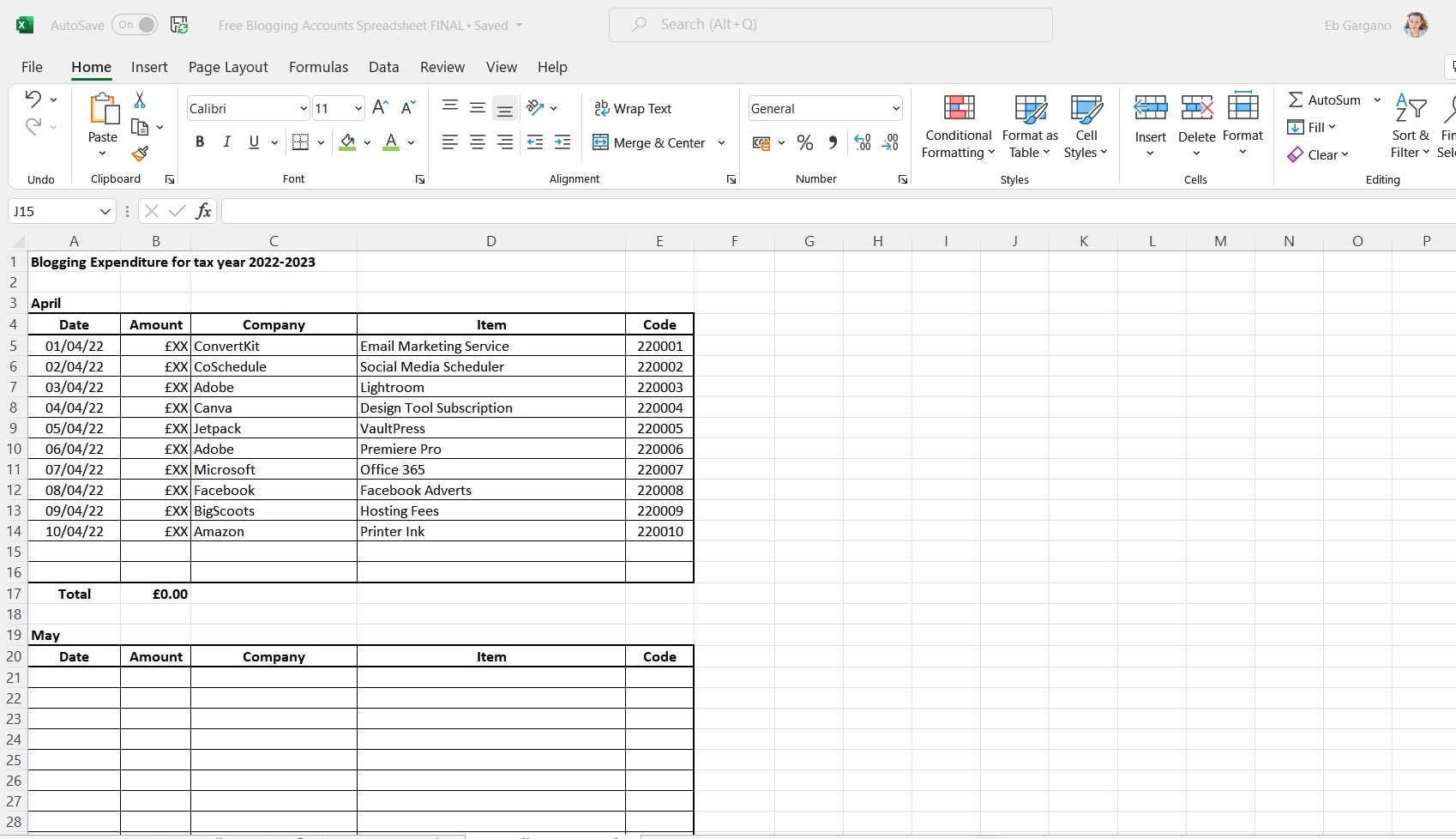This screenshot has width=1456, height=839.
Task: Click the Insert cells icon
Action: (1150, 108)
